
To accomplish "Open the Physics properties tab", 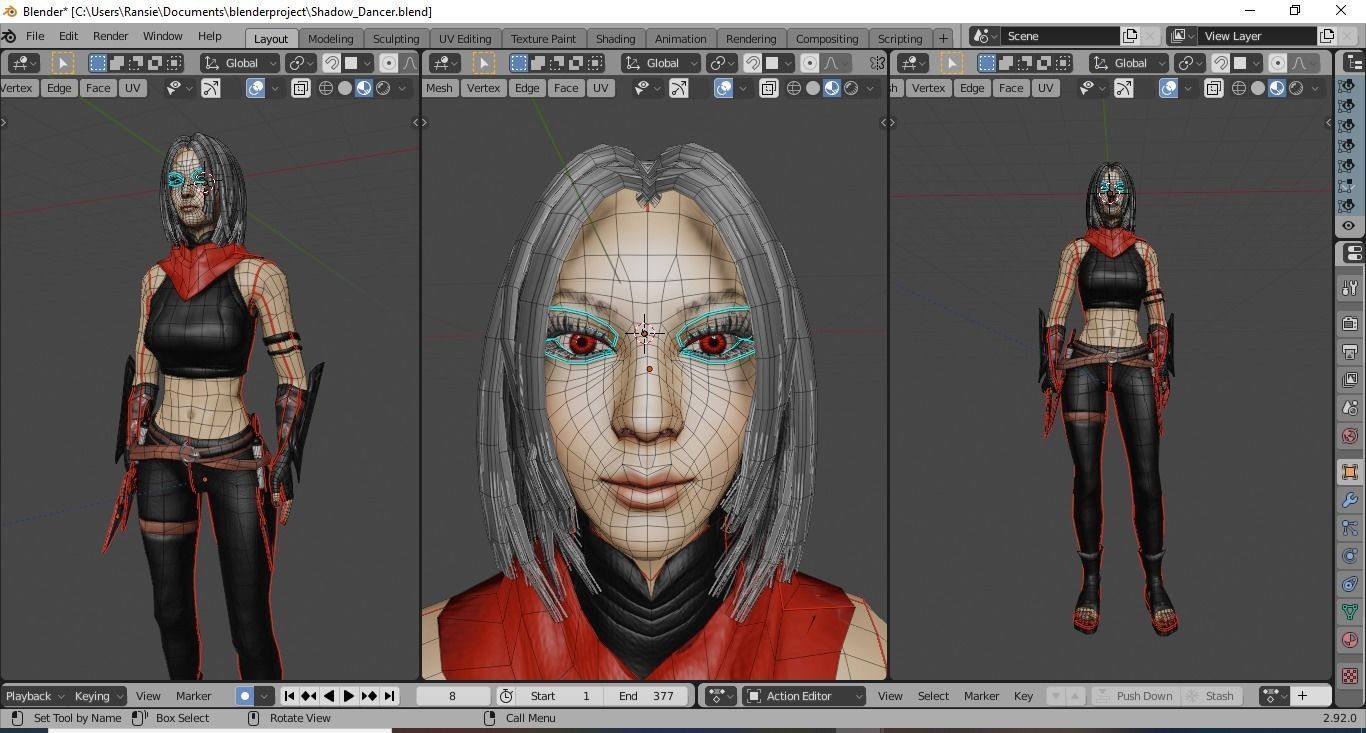I will coord(1350,556).
